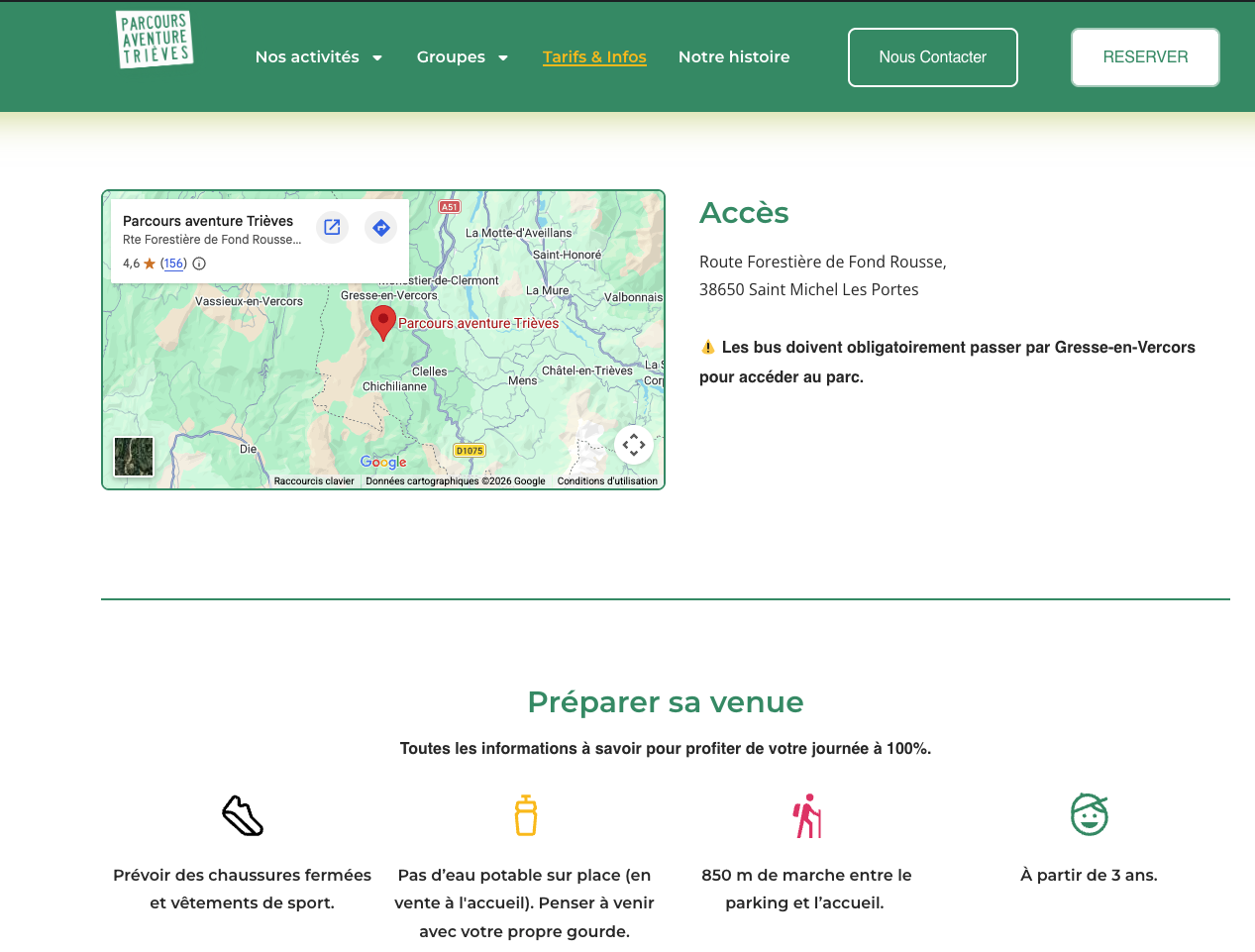Click the A51 highway badge on map

point(450,207)
